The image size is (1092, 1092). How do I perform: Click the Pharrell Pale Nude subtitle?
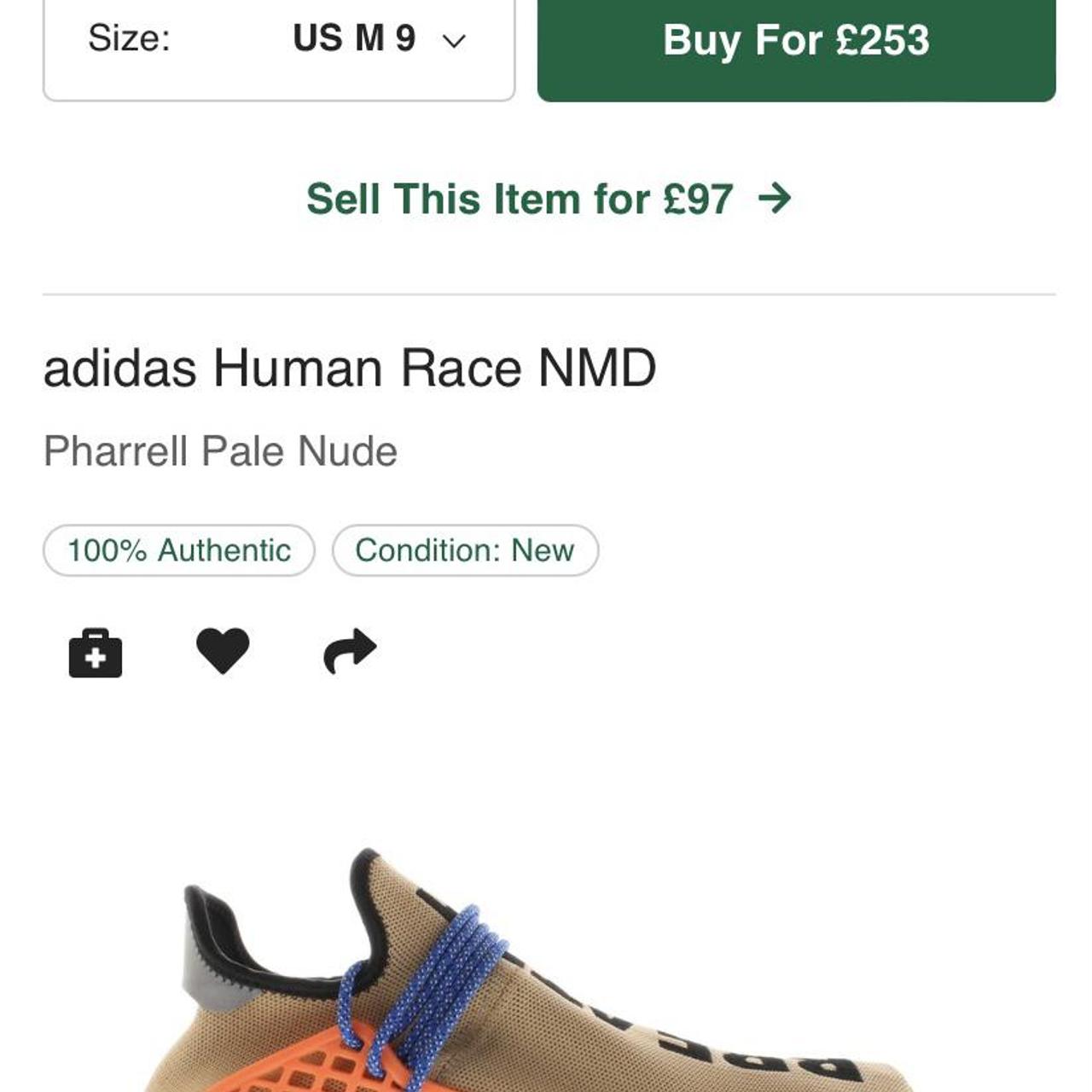pos(220,451)
